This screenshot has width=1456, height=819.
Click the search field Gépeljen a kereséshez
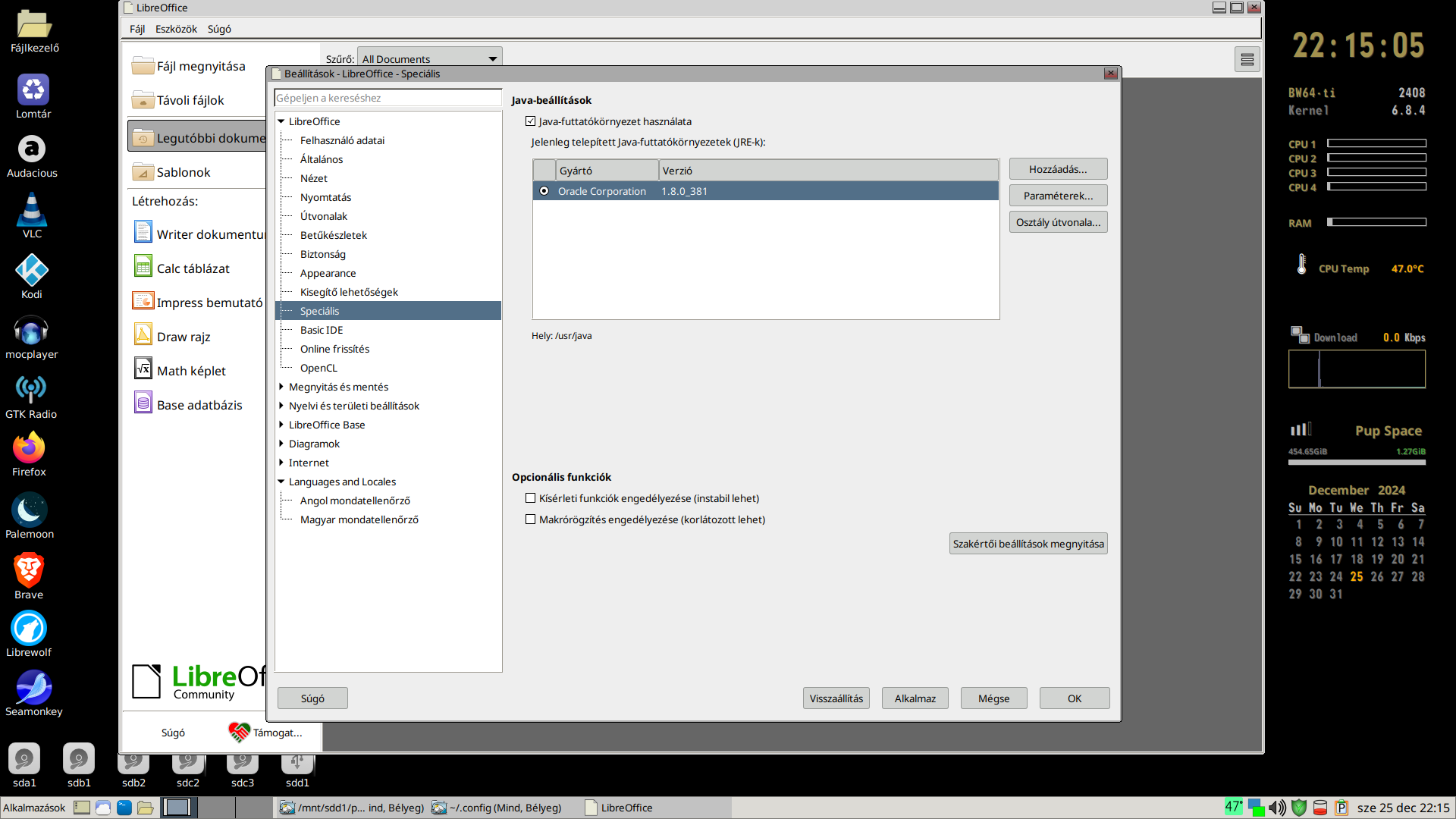click(388, 98)
